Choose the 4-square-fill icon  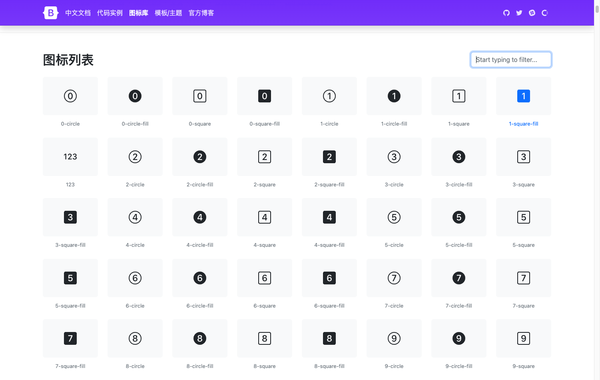[x=329, y=217]
